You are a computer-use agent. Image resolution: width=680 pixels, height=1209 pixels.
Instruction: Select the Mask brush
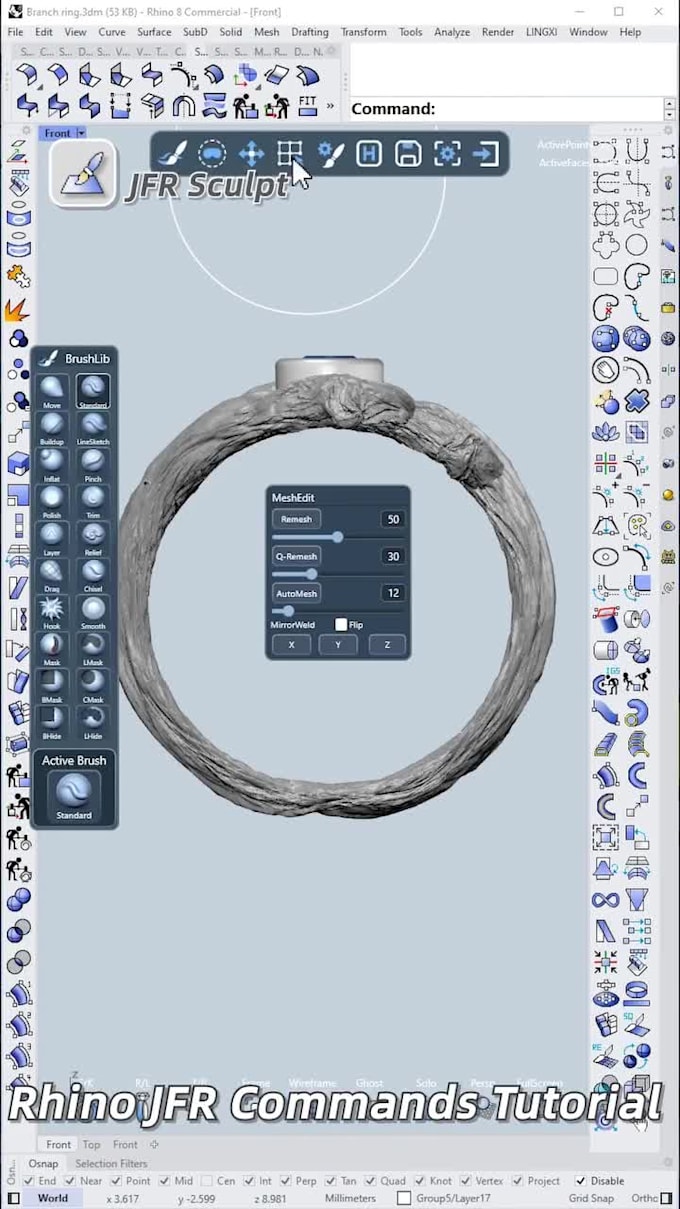tap(52, 648)
